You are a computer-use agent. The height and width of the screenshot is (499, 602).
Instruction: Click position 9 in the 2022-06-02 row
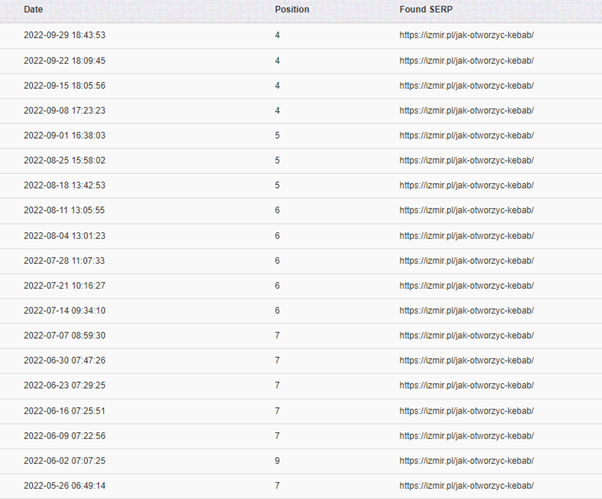click(x=277, y=461)
